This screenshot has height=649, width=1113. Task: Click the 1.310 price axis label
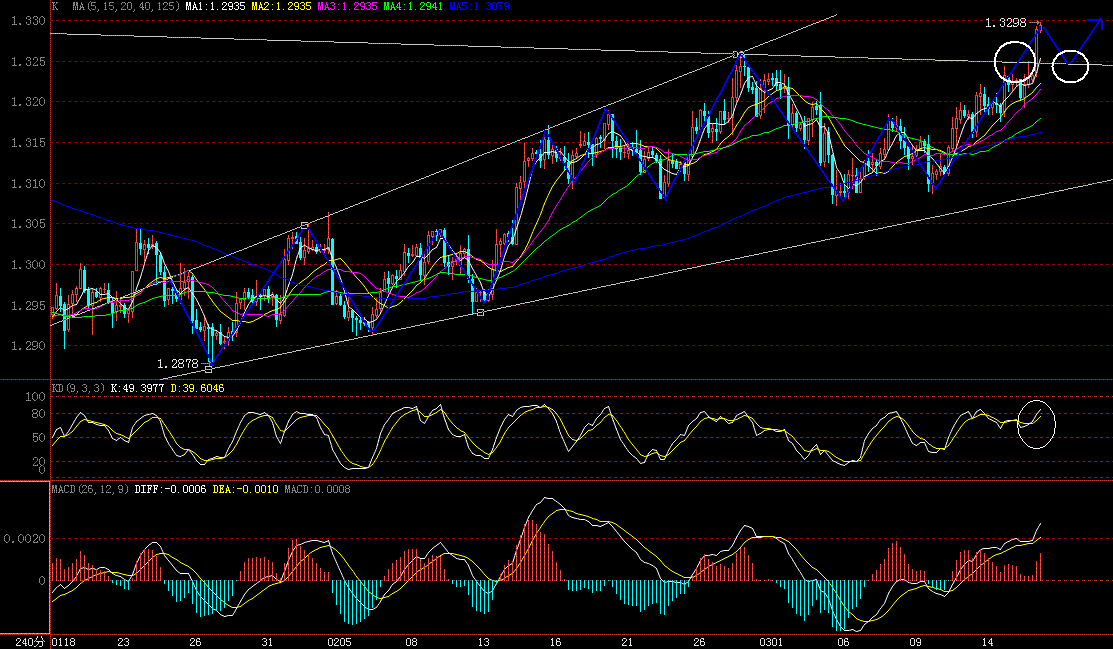[x=28, y=183]
